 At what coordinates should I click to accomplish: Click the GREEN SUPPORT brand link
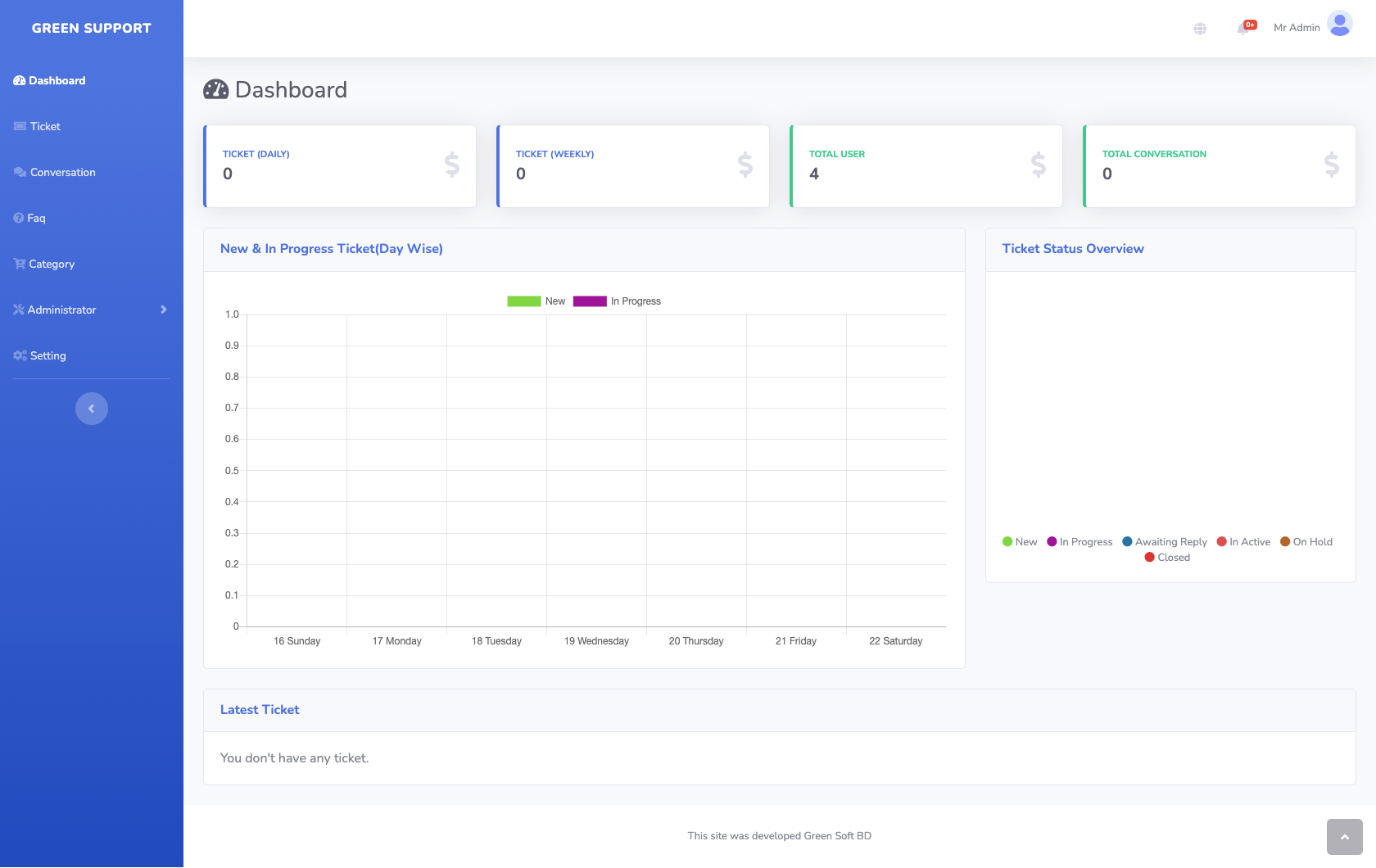pyautogui.click(x=92, y=28)
